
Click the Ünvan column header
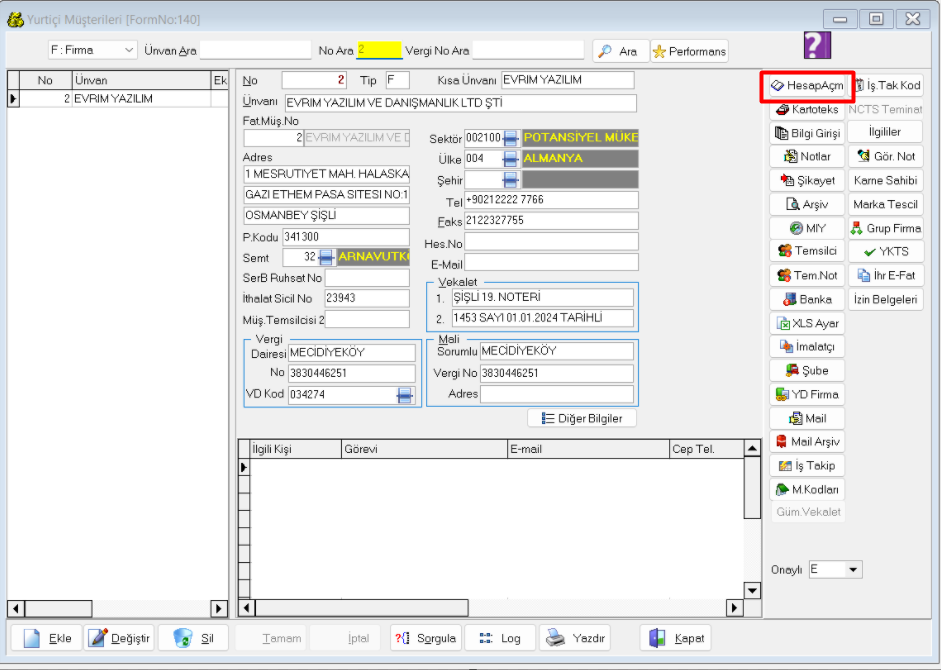pyautogui.click(x=142, y=80)
